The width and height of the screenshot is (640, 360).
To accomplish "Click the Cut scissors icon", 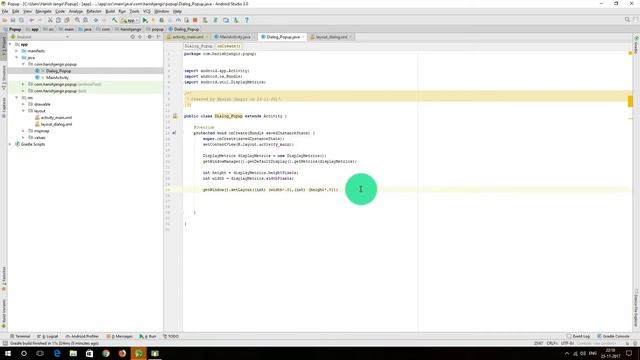I will pyautogui.click(x=50, y=20).
